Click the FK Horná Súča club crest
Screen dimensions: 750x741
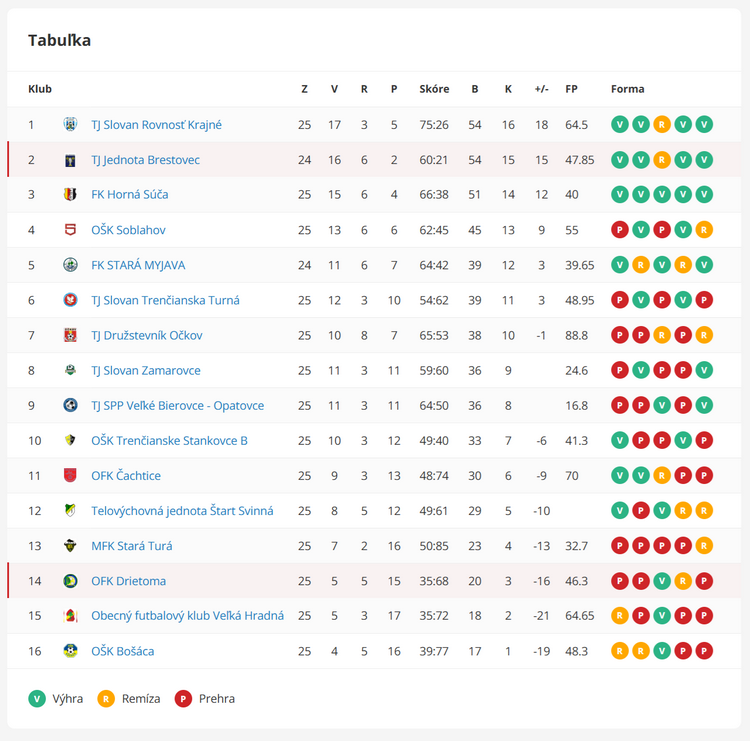click(x=70, y=194)
